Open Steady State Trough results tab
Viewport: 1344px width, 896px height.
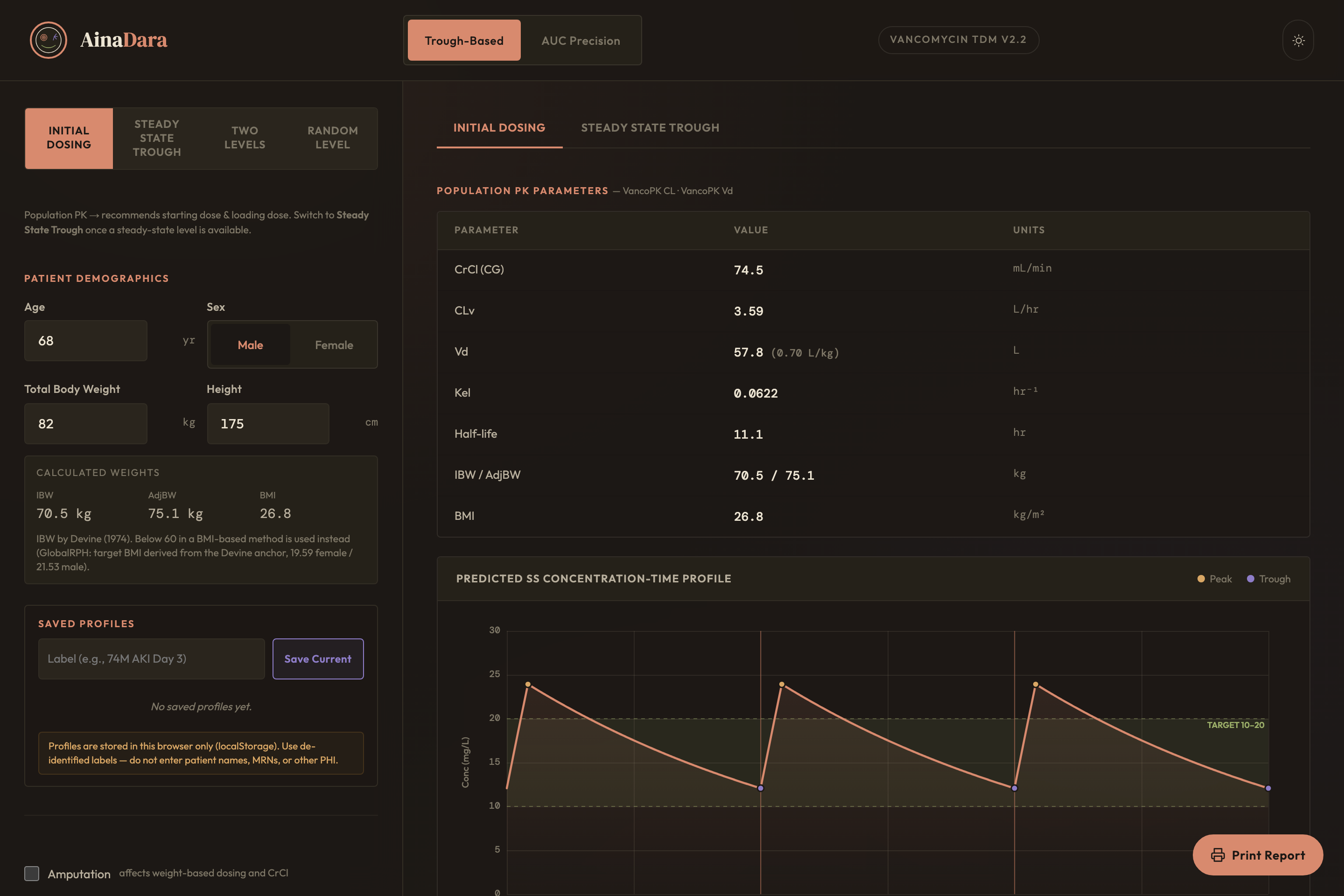point(650,128)
